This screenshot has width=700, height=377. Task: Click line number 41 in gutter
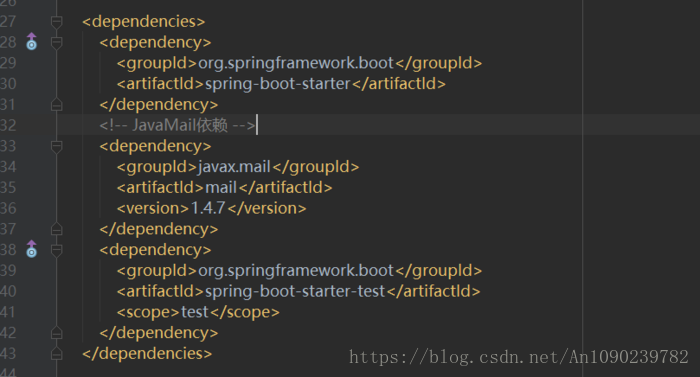pyautogui.click(x=8, y=312)
